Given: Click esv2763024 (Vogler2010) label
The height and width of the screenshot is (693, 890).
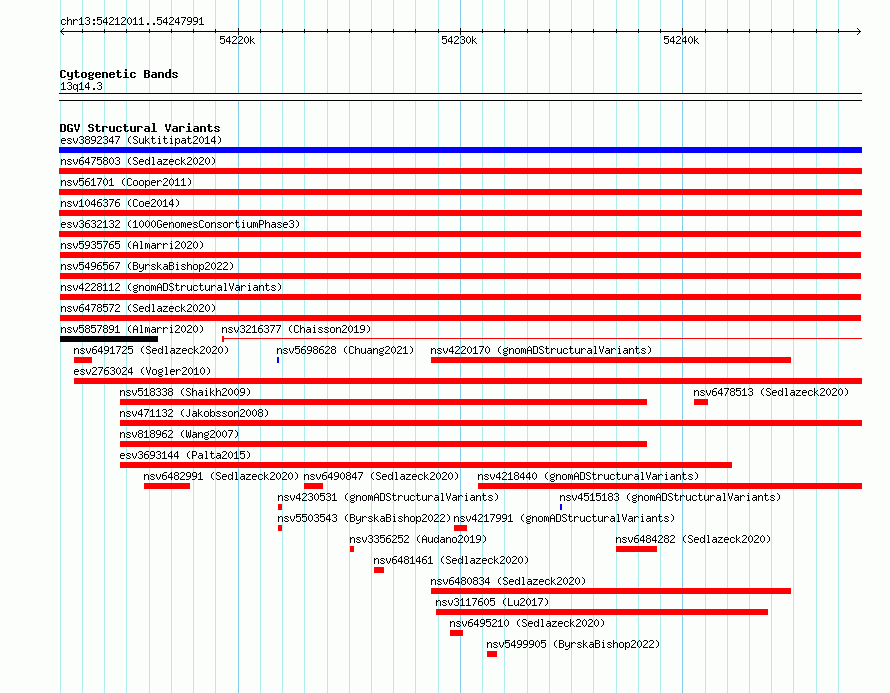Looking at the screenshot, I should pos(142,371).
